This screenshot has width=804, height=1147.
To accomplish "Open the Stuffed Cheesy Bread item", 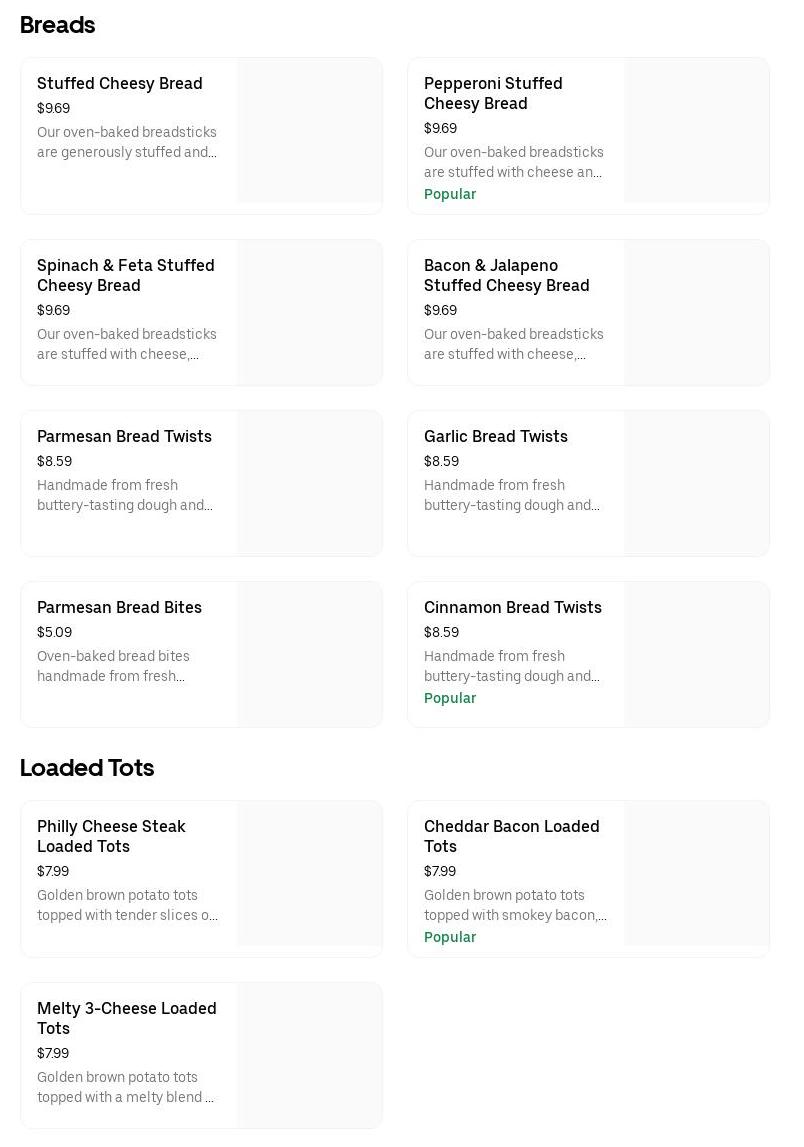I will (120, 84).
